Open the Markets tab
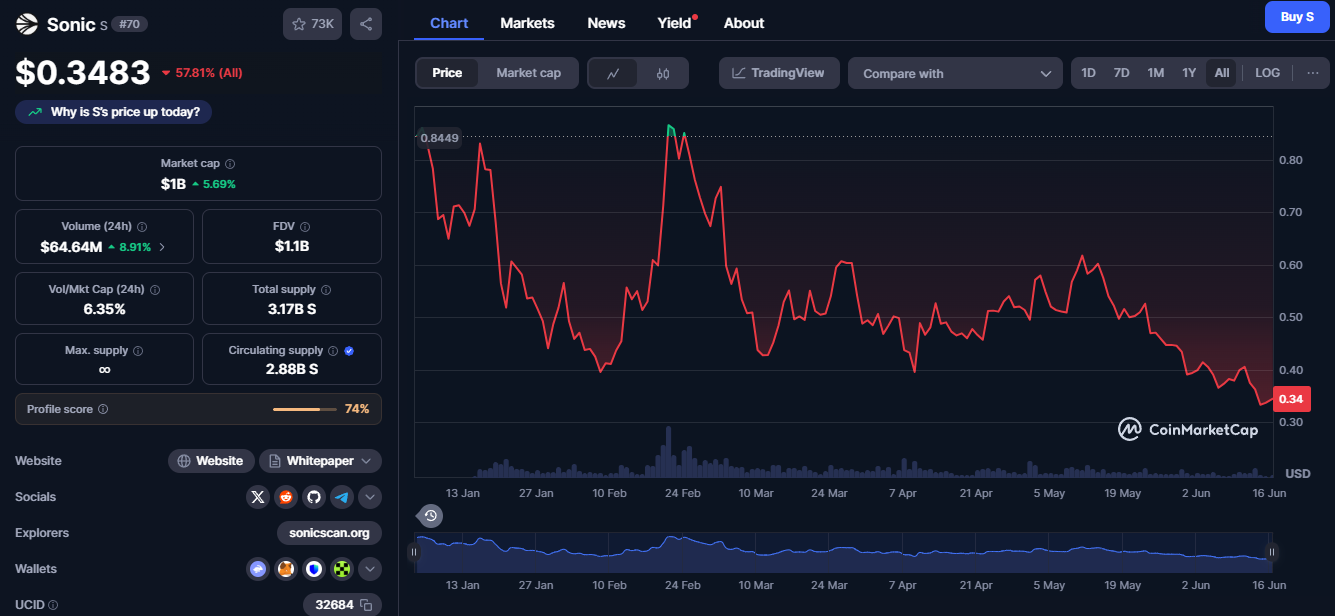Viewport: 1335px width, 616px height. (x=527, y=23)
